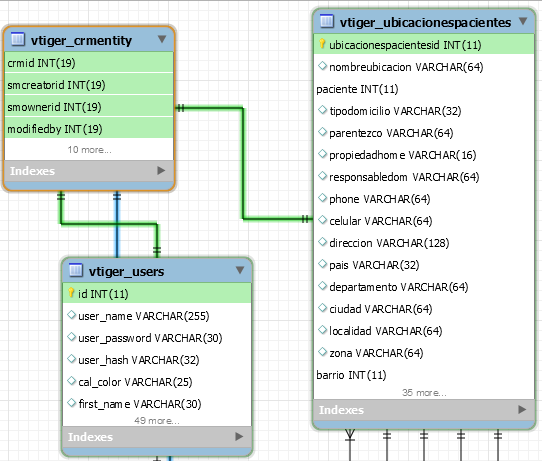The image size is (542, 461).
Task: Click primary key icon of ubicacionespacientesid
Action: 322,44
